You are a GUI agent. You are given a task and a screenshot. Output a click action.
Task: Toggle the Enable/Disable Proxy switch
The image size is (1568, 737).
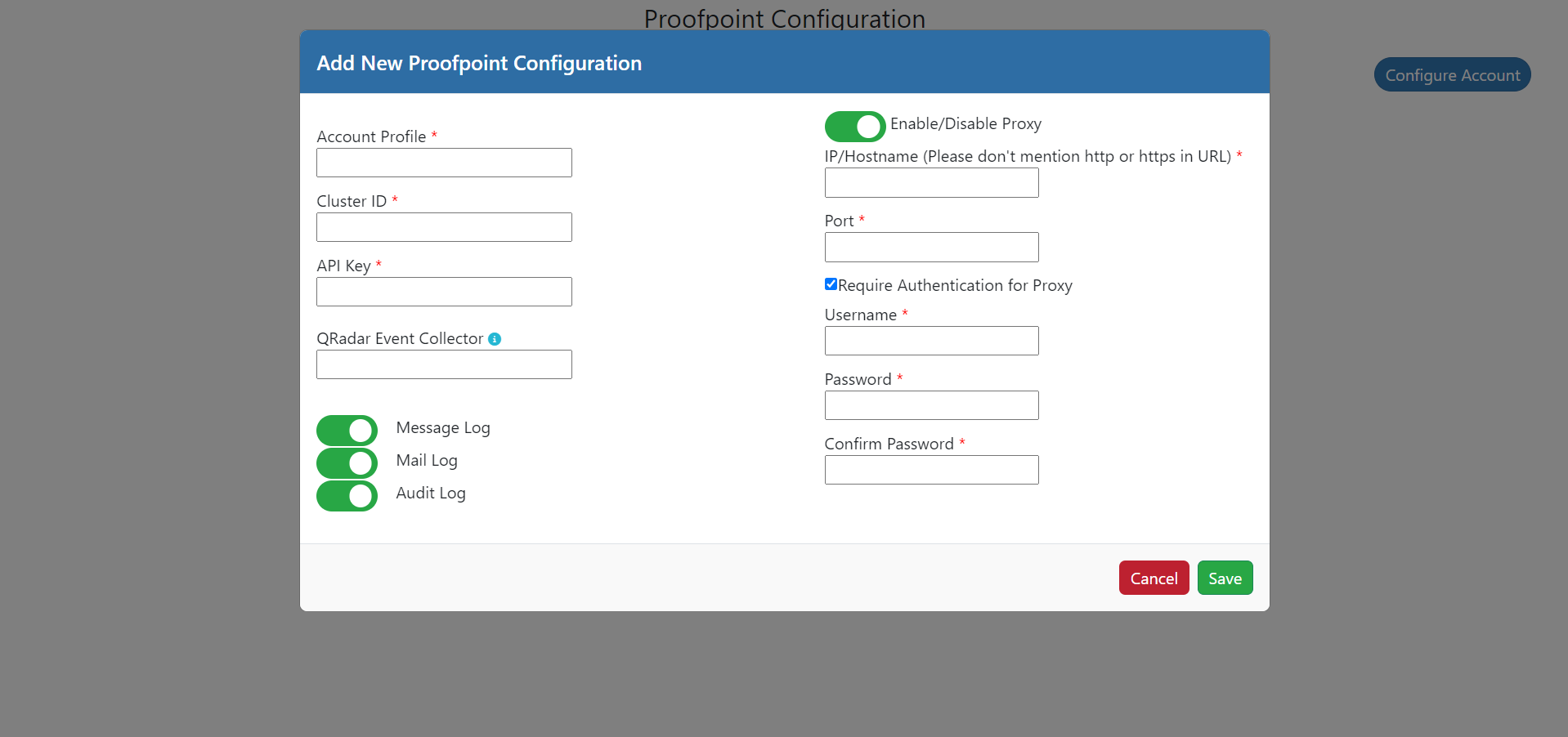(x=854, y=127)
